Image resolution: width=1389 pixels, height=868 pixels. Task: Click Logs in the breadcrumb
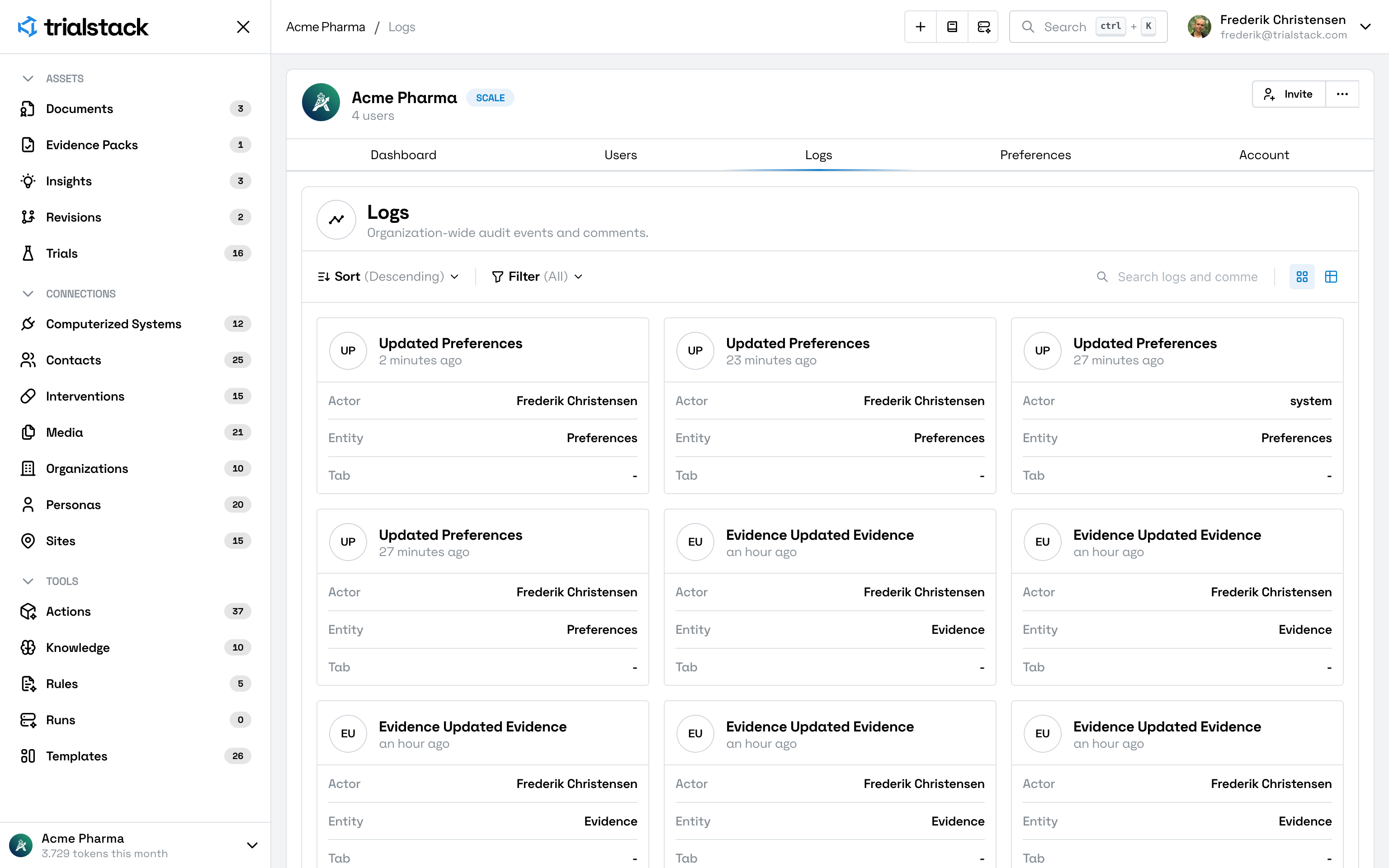click(x=402, y=27)
